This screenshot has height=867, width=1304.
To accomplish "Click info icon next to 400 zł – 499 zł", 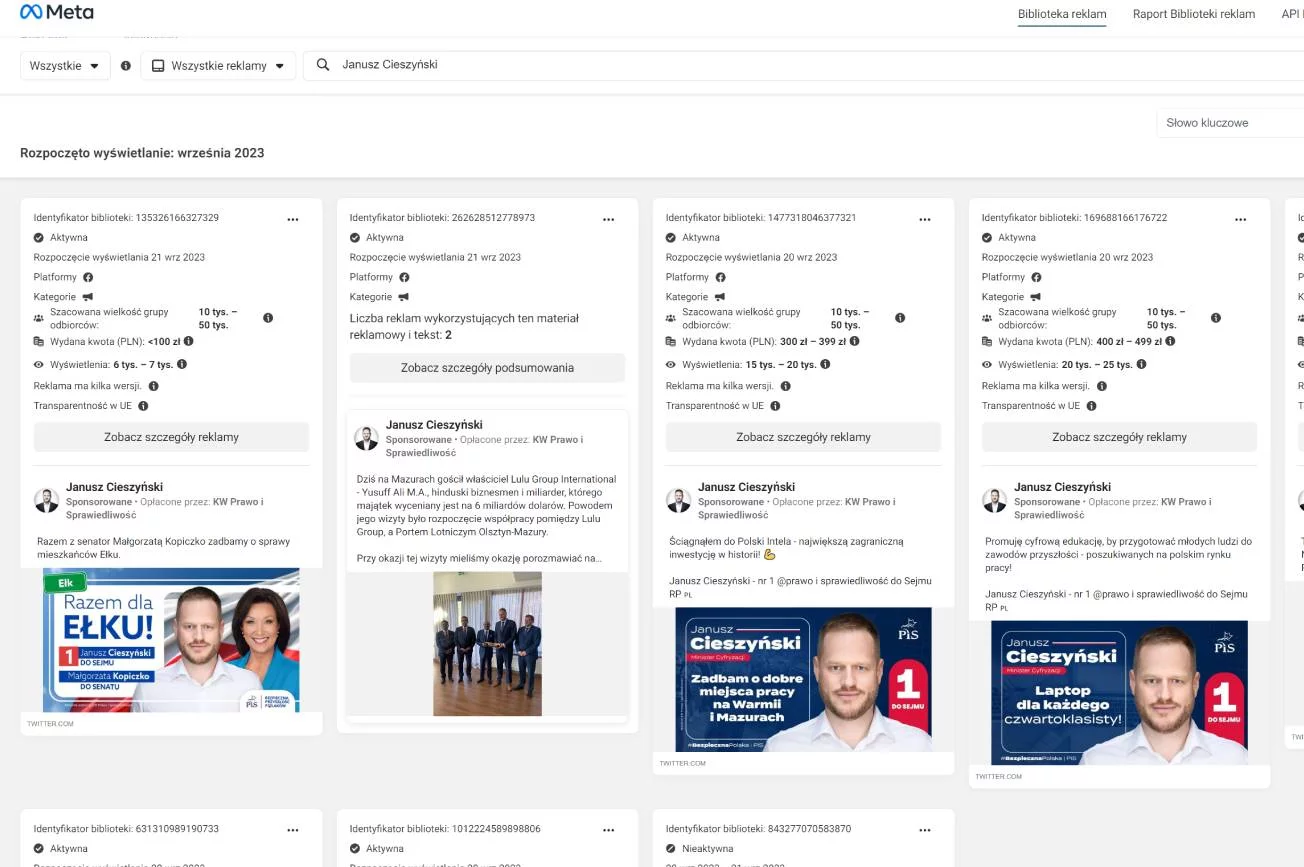I will click(1170, 341).
